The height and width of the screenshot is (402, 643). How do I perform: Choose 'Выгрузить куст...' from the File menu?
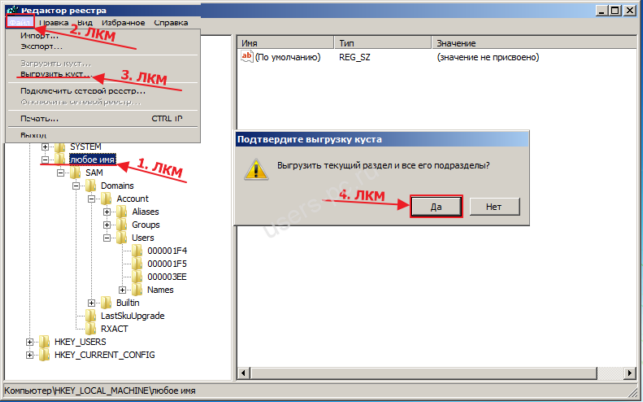pyautogui.click(x=56, y=74)
